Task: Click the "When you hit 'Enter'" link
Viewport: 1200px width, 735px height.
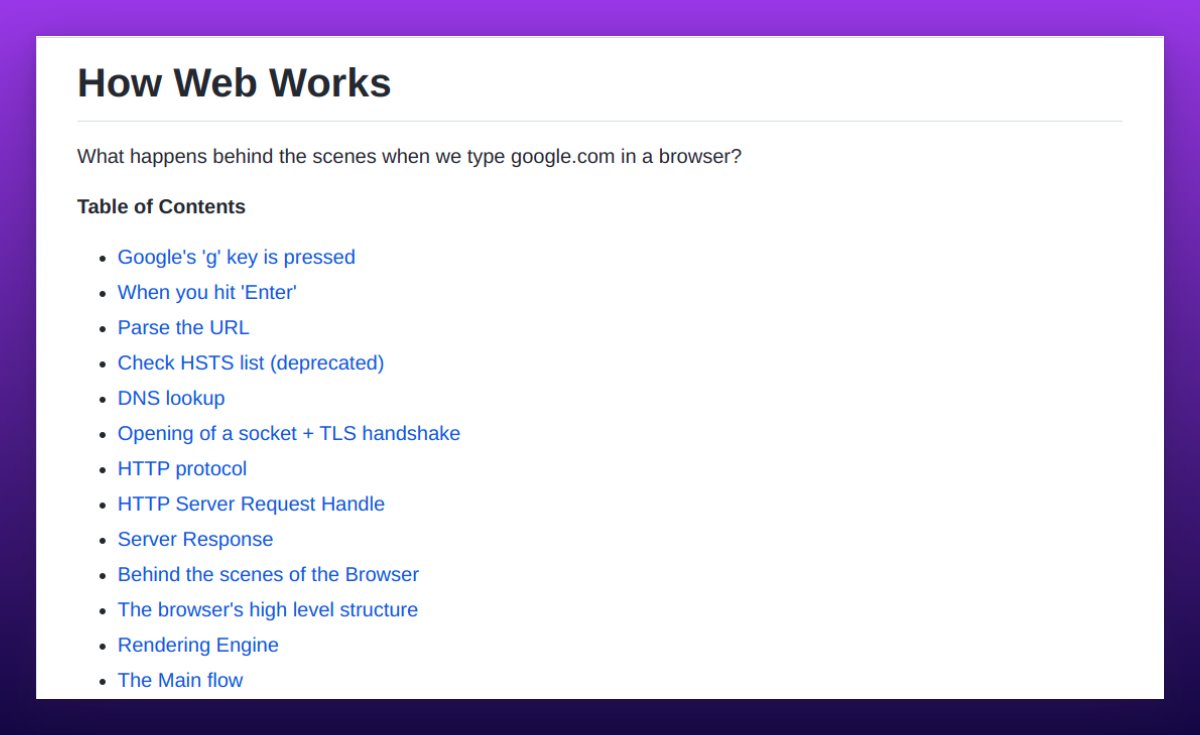Action: (x=207, y=292)
